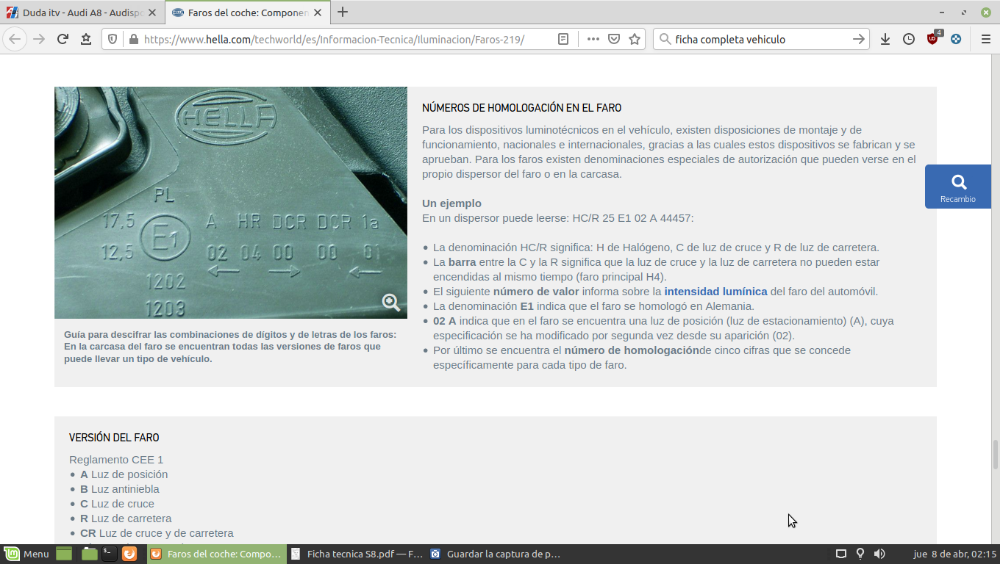Follow the 'intensidad lumínica' link

coord(716,292)
